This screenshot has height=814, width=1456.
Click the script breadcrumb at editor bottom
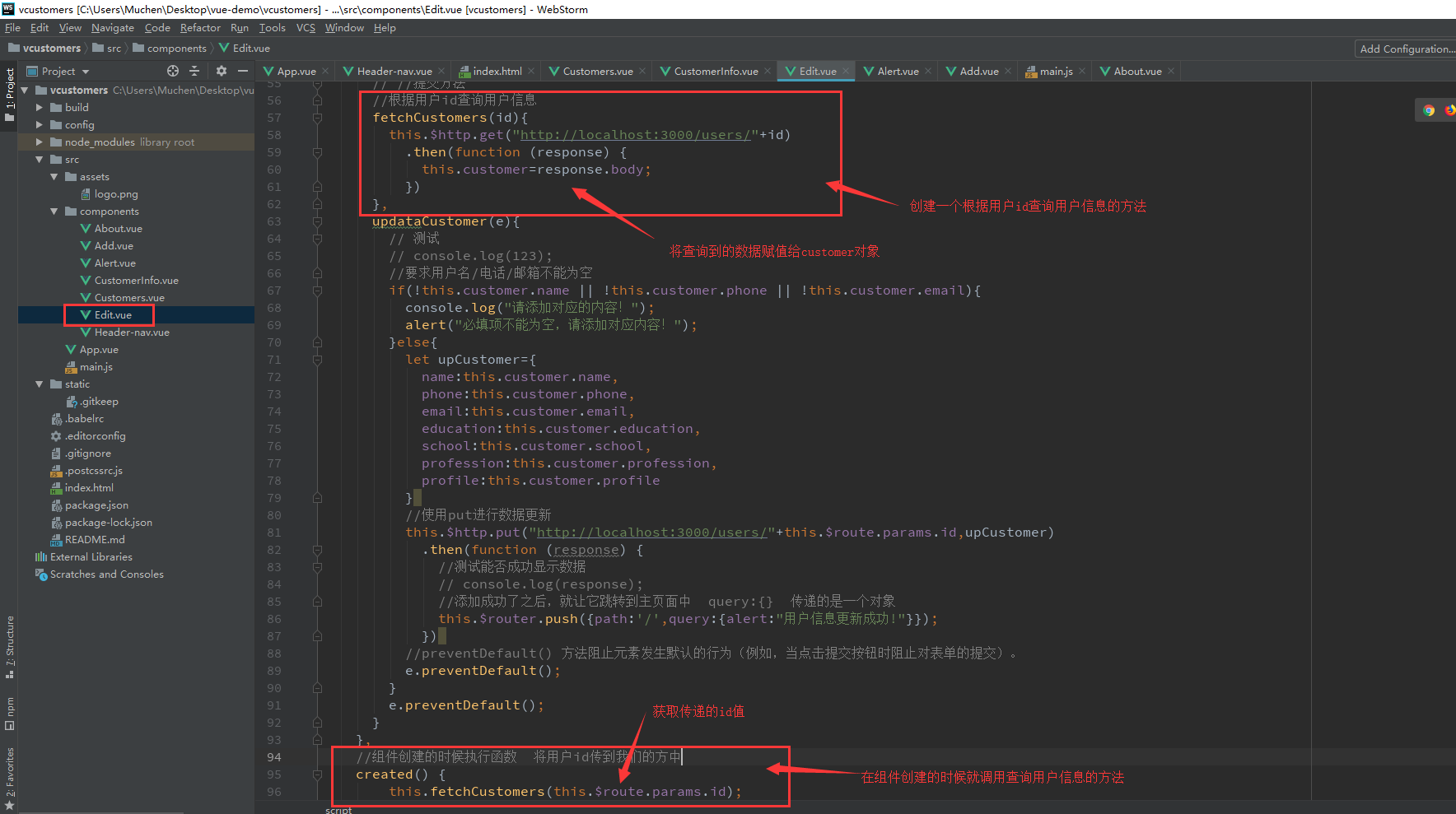(338, 810)
